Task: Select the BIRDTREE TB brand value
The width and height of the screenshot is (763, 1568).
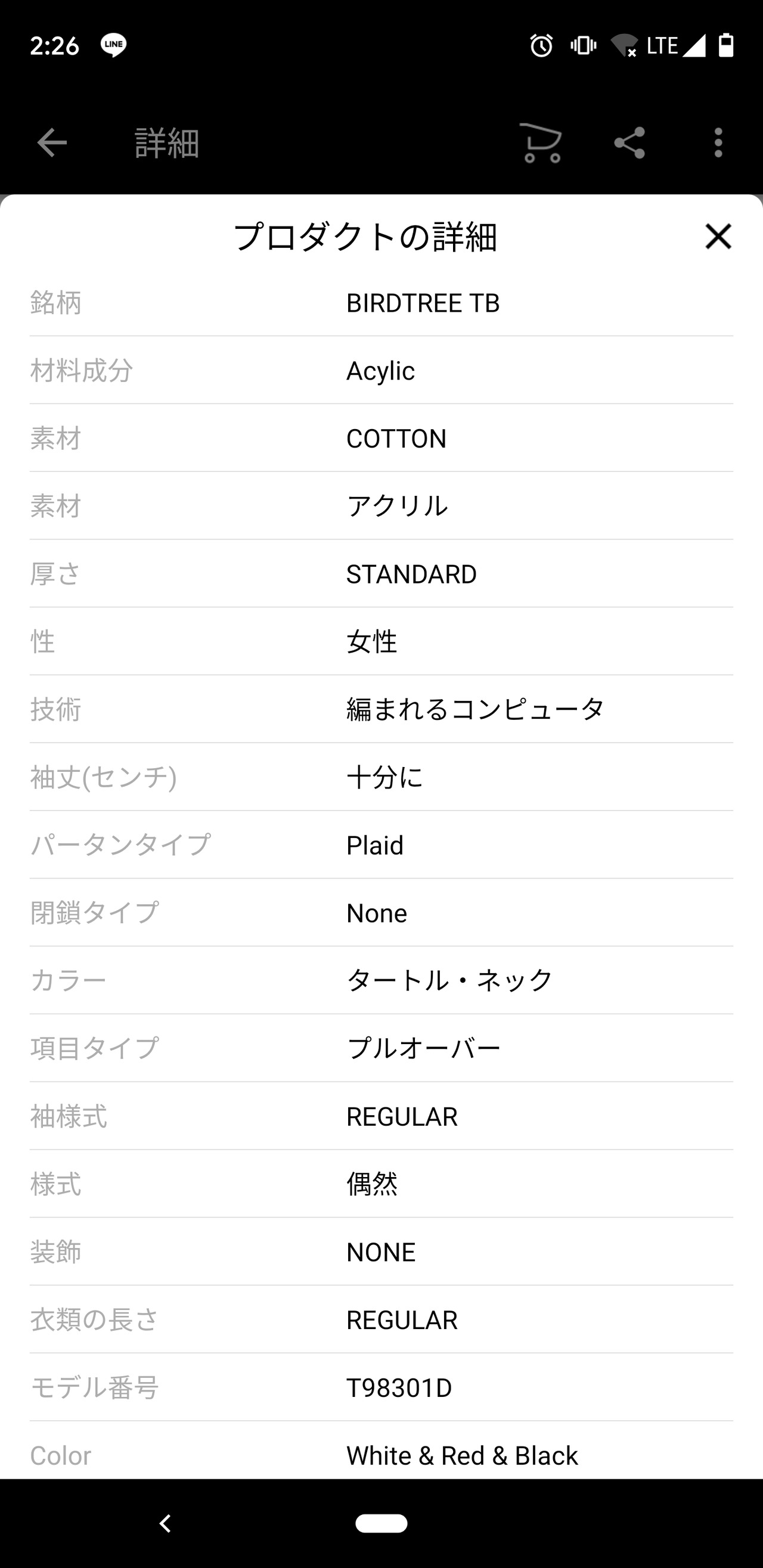Action: coord(423,303)
